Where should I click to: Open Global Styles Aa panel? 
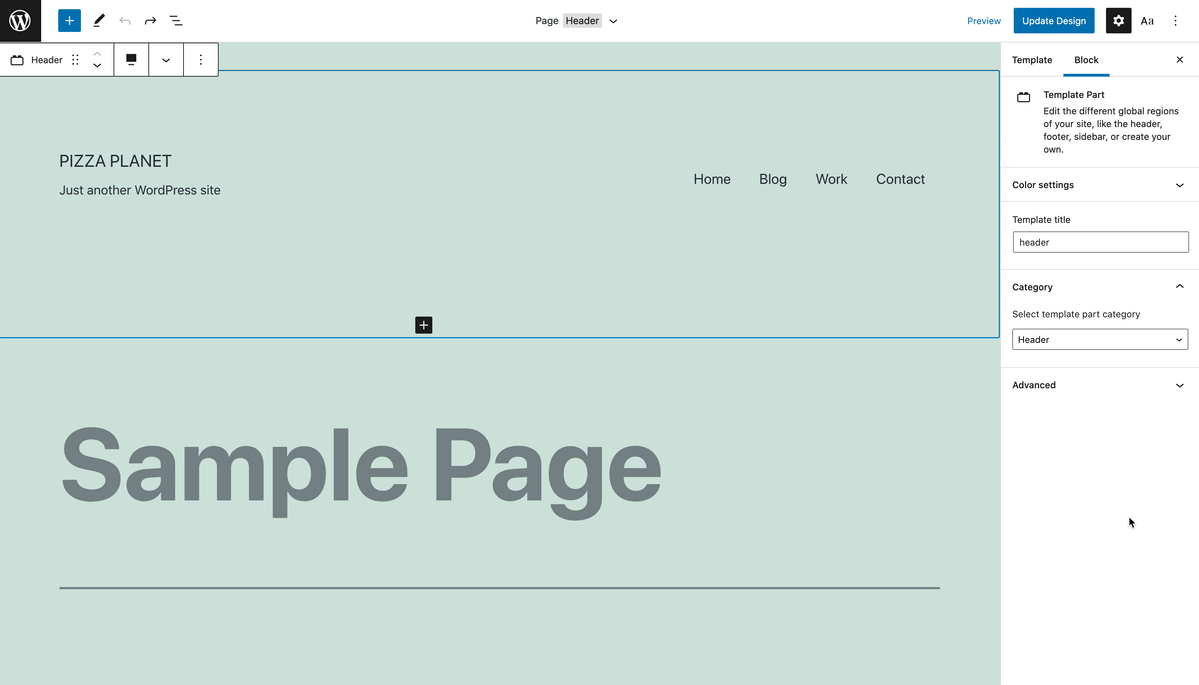(1147, 21)
